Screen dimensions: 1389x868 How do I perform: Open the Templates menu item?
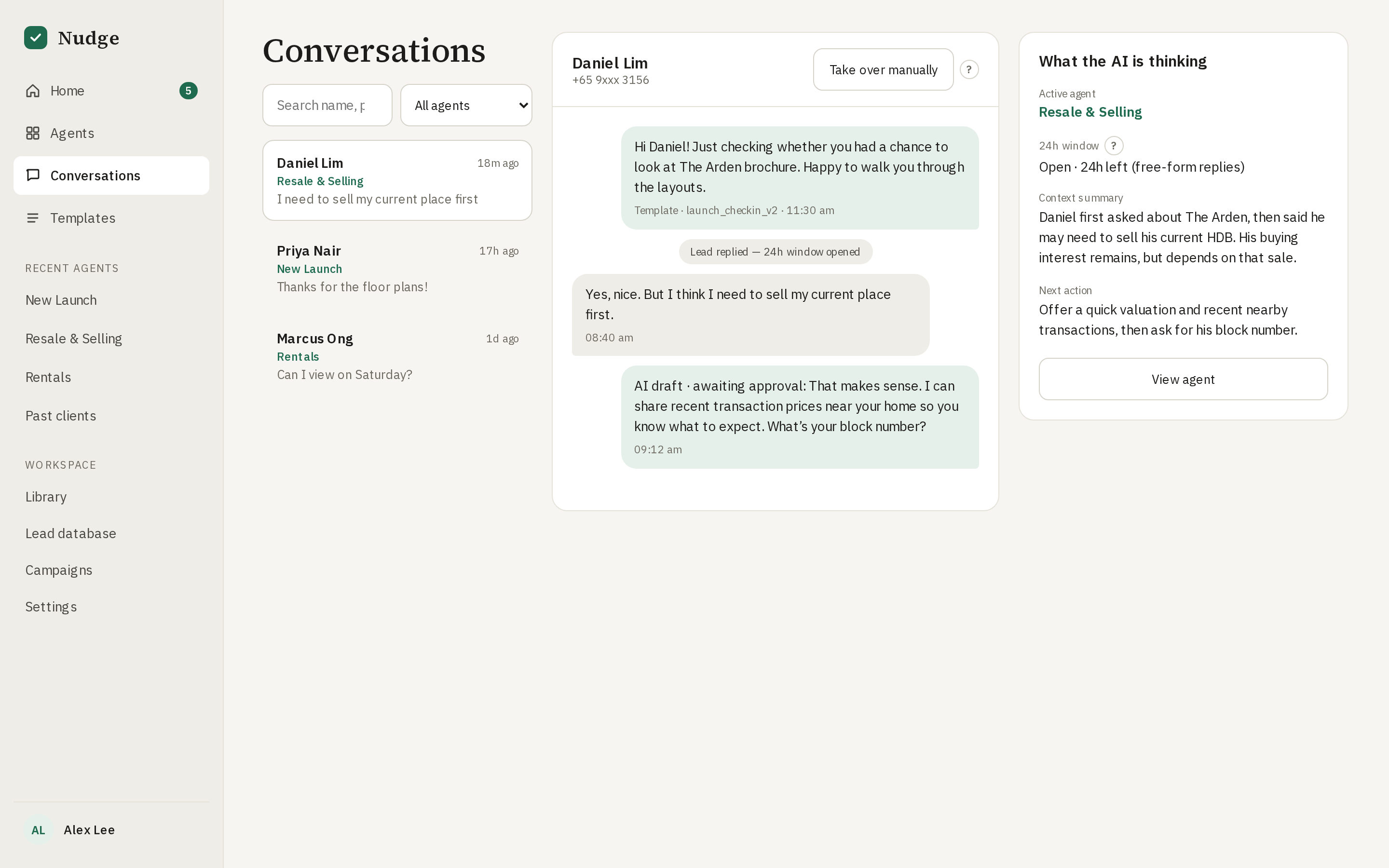[111, 218]
